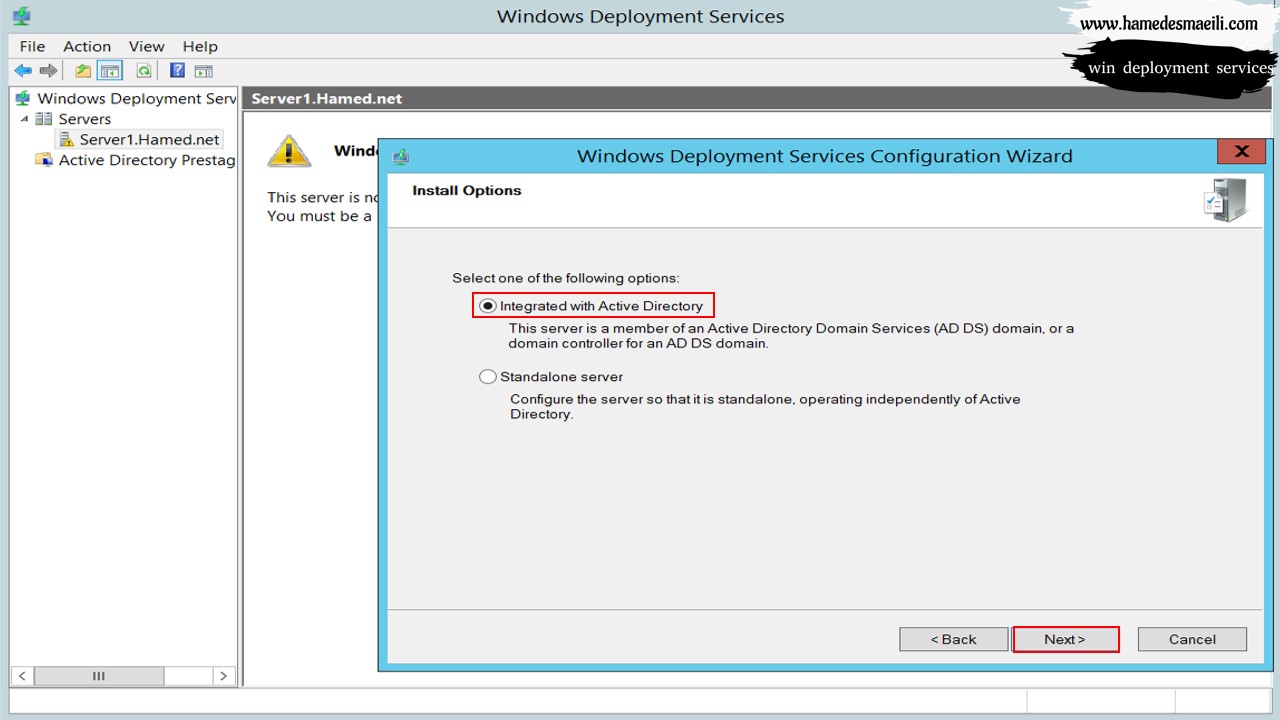This screenshot has width=1280, height=720.
Task: Click the 'Configure the server so that it is standalone' description
Action: (765, 406)
